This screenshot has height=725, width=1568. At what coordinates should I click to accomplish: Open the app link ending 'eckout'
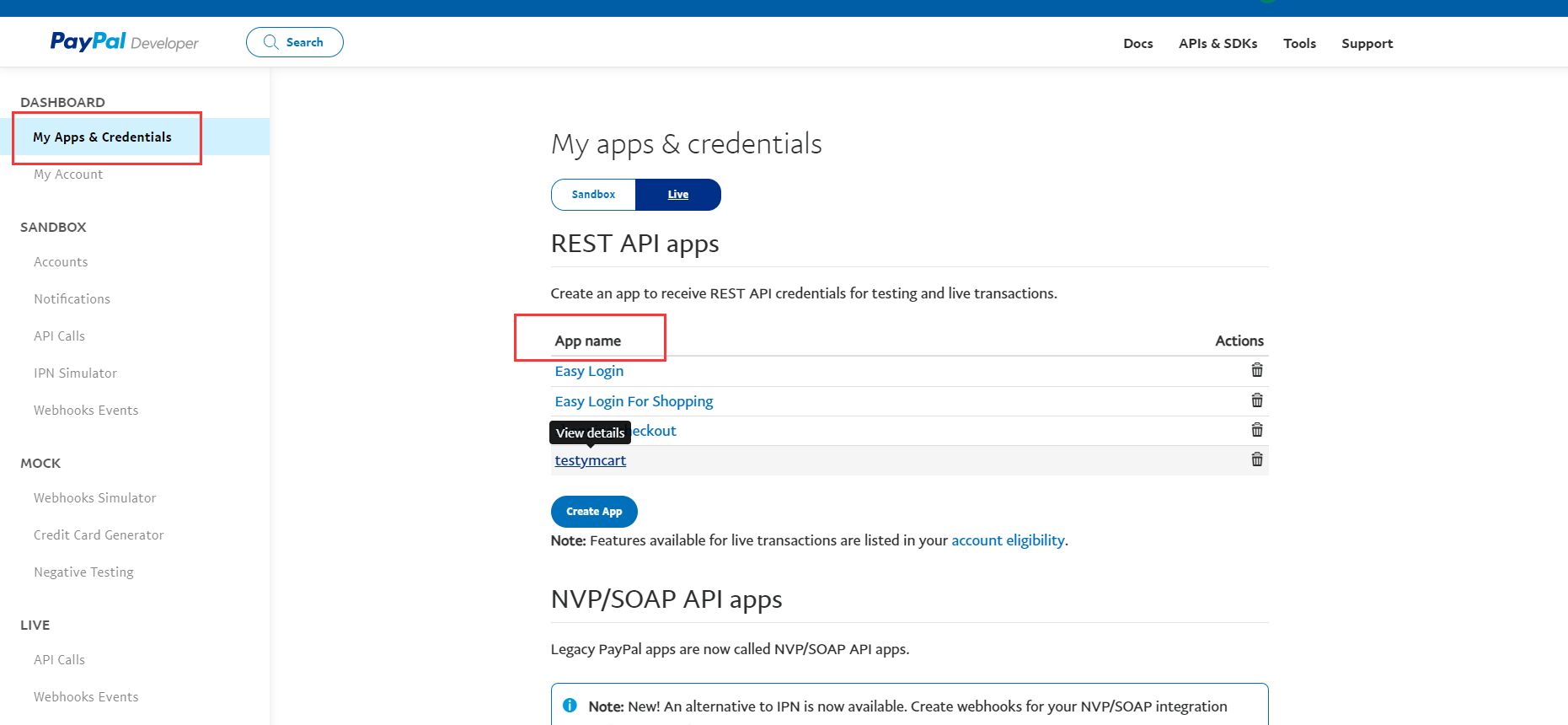[654, 431]
